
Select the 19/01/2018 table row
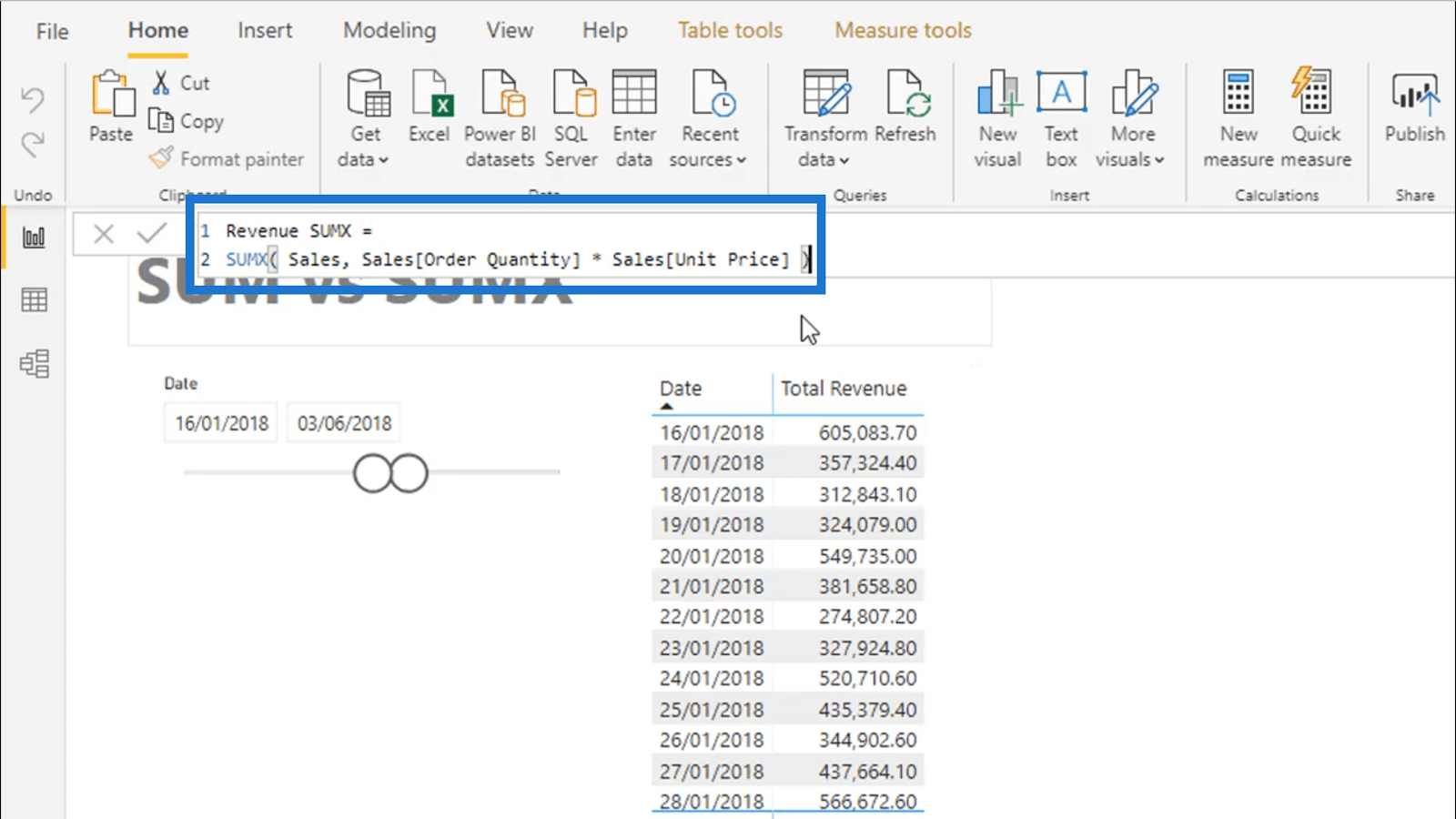[x=788, y=525]
